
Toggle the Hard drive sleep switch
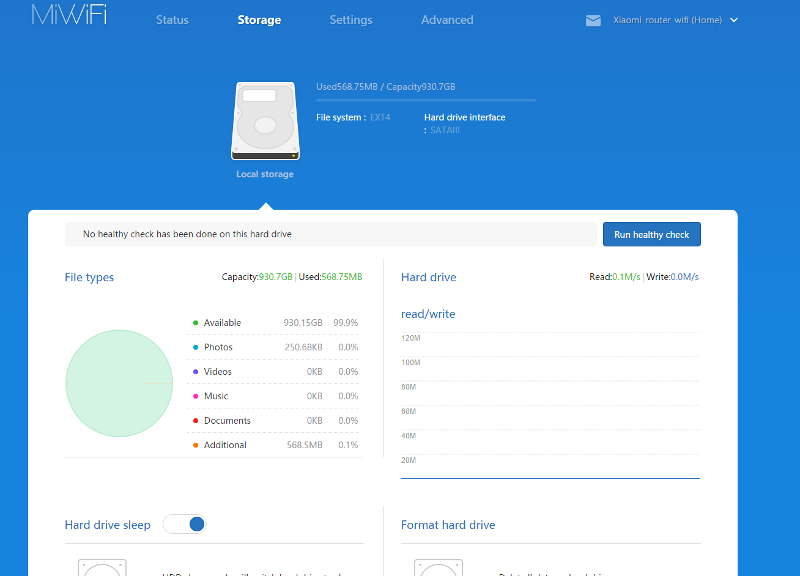(x=185, y=524)
